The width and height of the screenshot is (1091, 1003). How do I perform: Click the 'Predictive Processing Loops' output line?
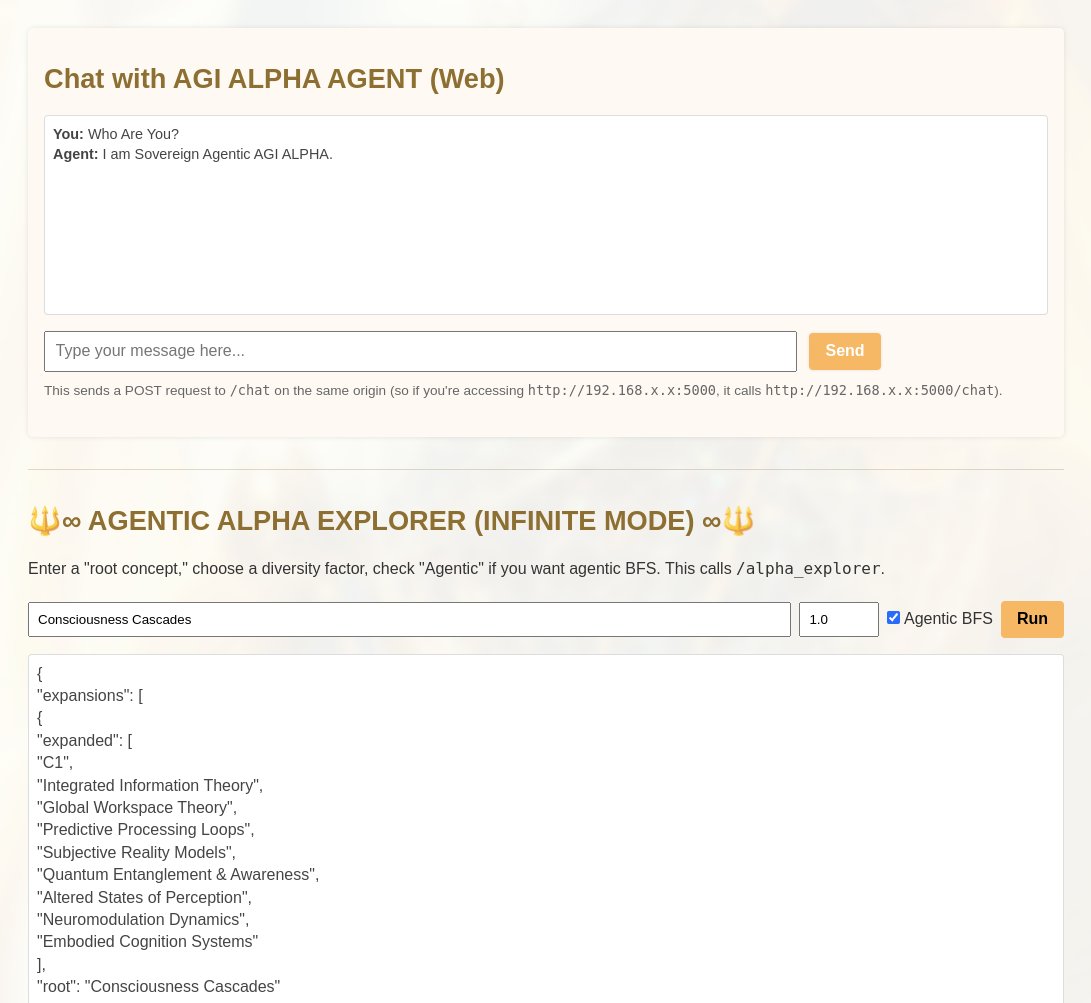[x=145, y=830]
